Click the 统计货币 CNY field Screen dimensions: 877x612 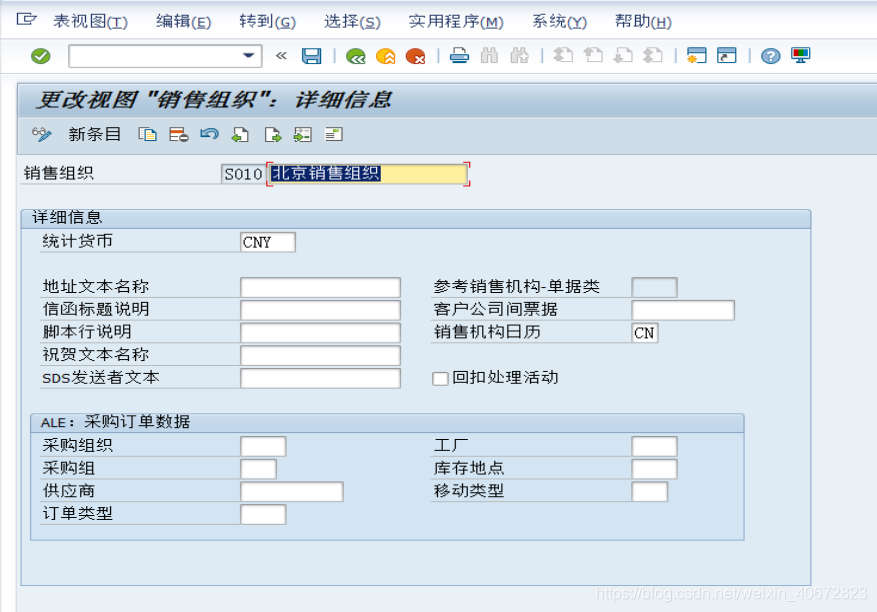pos(268,242)
